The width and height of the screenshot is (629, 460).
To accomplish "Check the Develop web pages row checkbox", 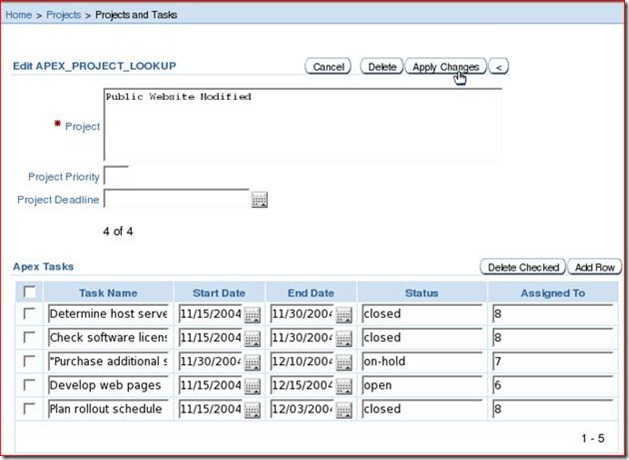I will tap(29, 385).
